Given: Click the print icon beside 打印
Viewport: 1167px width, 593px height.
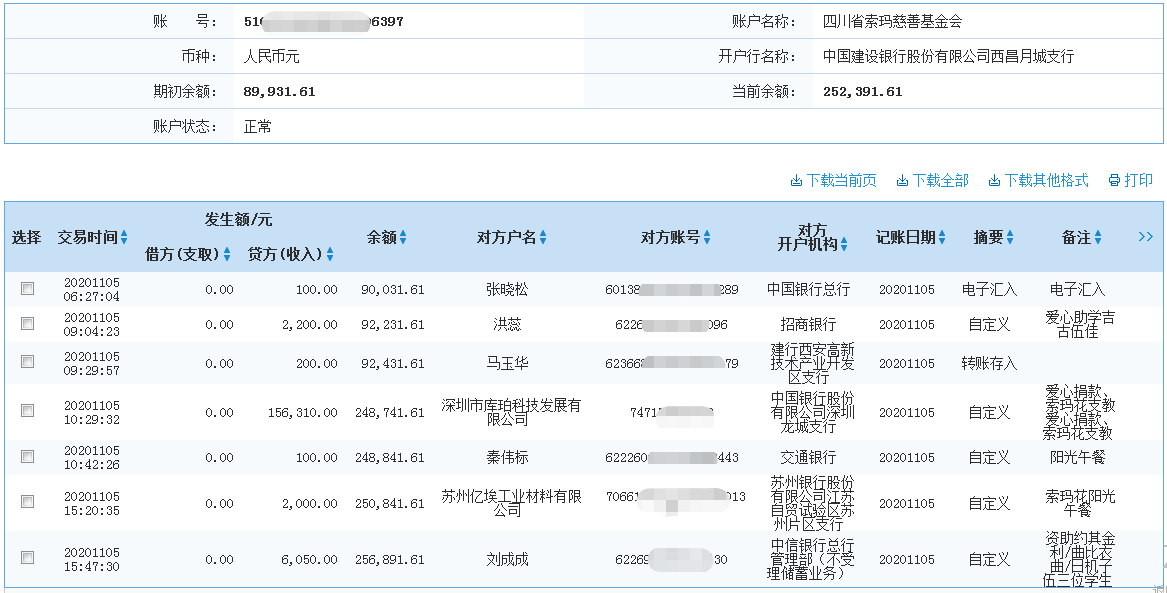Looking at the screenshot, I should [x=1113, y=180].
